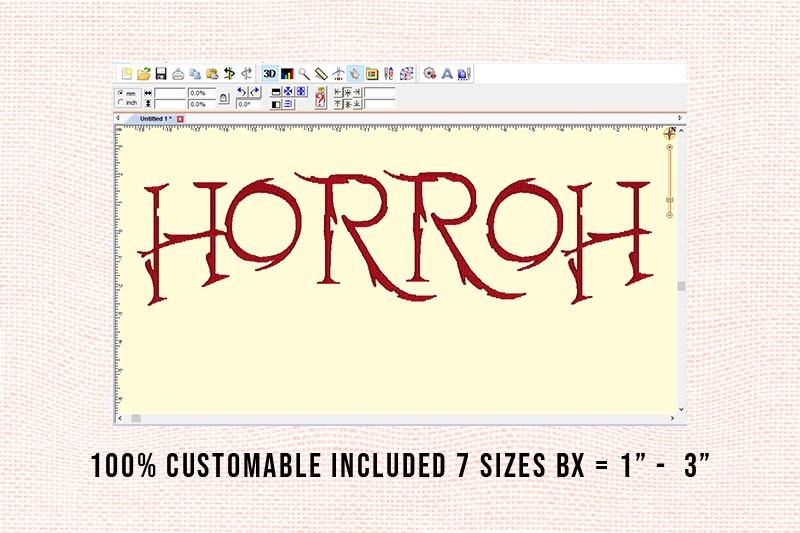Close the Untitled 1 tab

pyautogui.click(x=180, y=119)
